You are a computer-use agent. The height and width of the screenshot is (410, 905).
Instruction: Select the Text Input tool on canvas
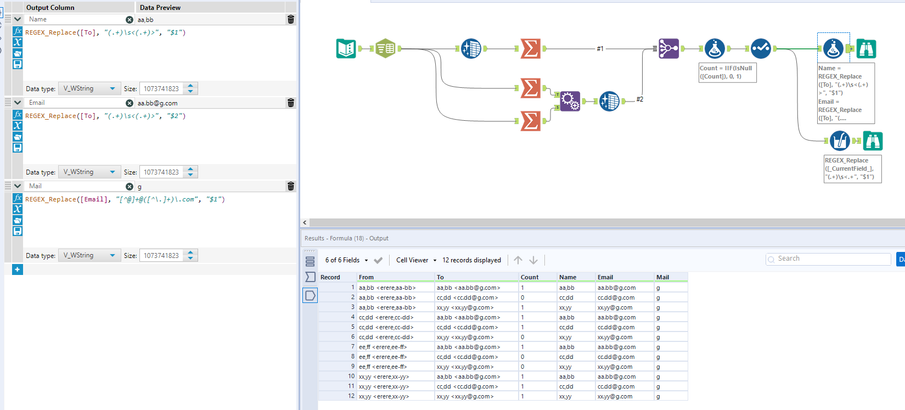(346, 49)
